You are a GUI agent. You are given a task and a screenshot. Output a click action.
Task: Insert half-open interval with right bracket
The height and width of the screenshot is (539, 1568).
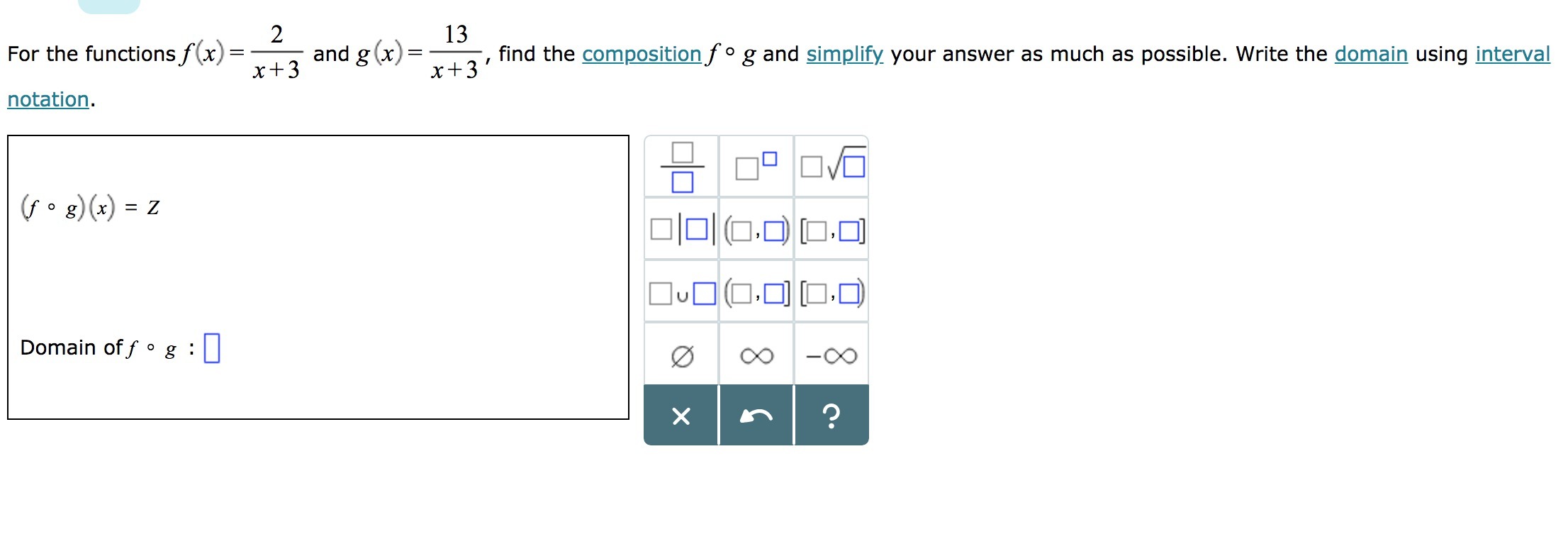click(756, 292)
